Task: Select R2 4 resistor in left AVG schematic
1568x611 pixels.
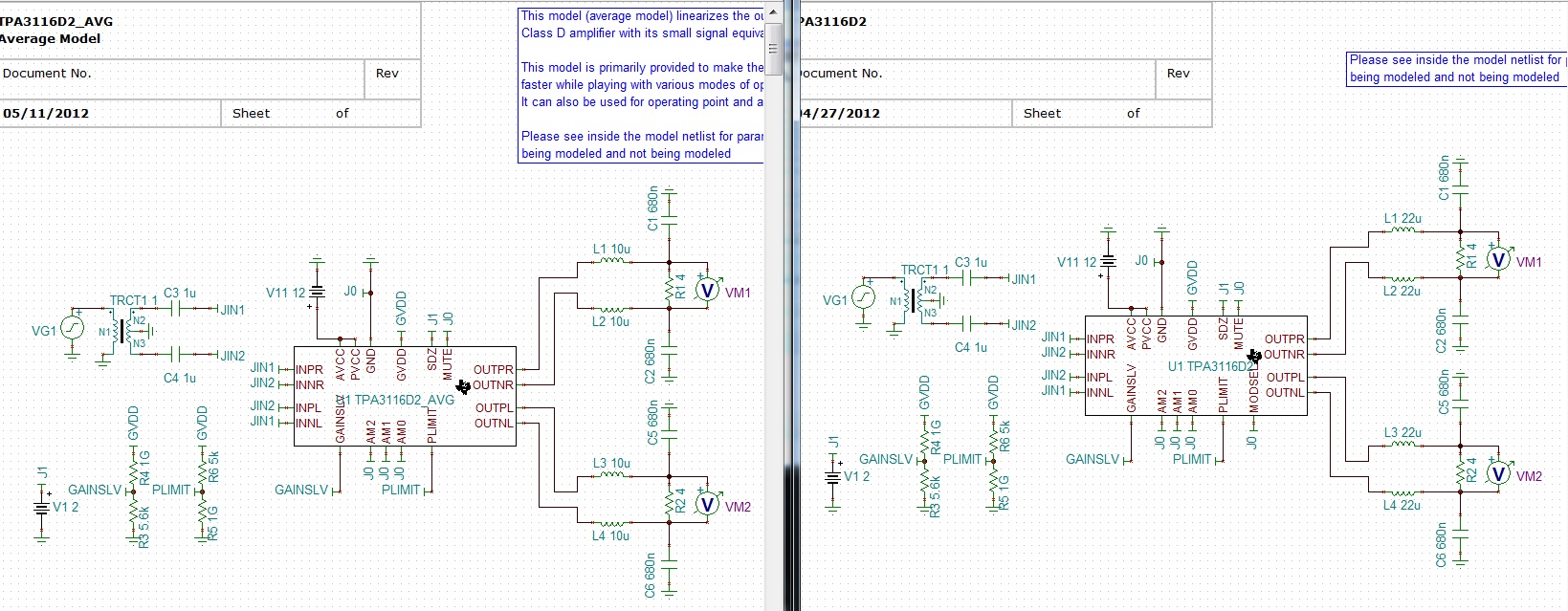Action: [670, 505]
